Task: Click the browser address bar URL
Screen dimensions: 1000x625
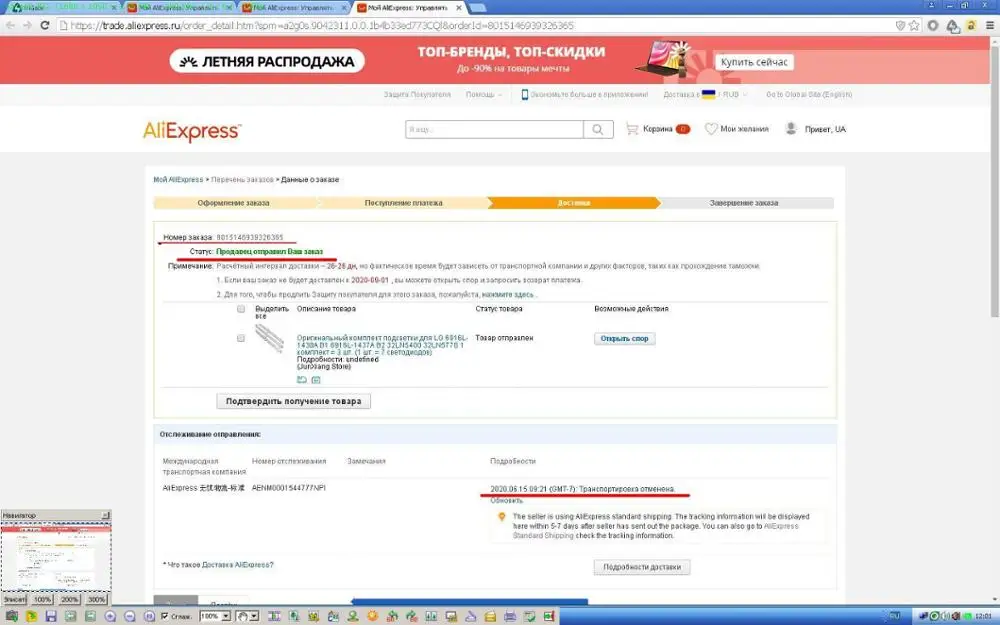Action: 321,26
